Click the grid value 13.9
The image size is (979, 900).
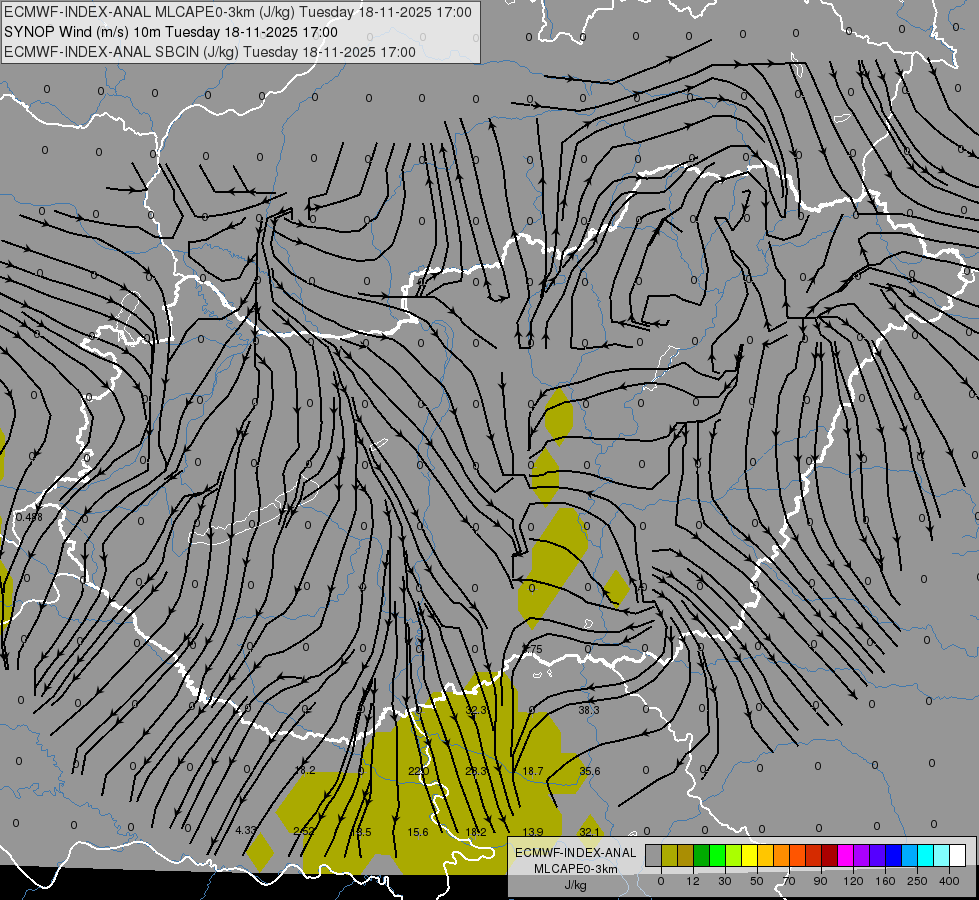533,832
